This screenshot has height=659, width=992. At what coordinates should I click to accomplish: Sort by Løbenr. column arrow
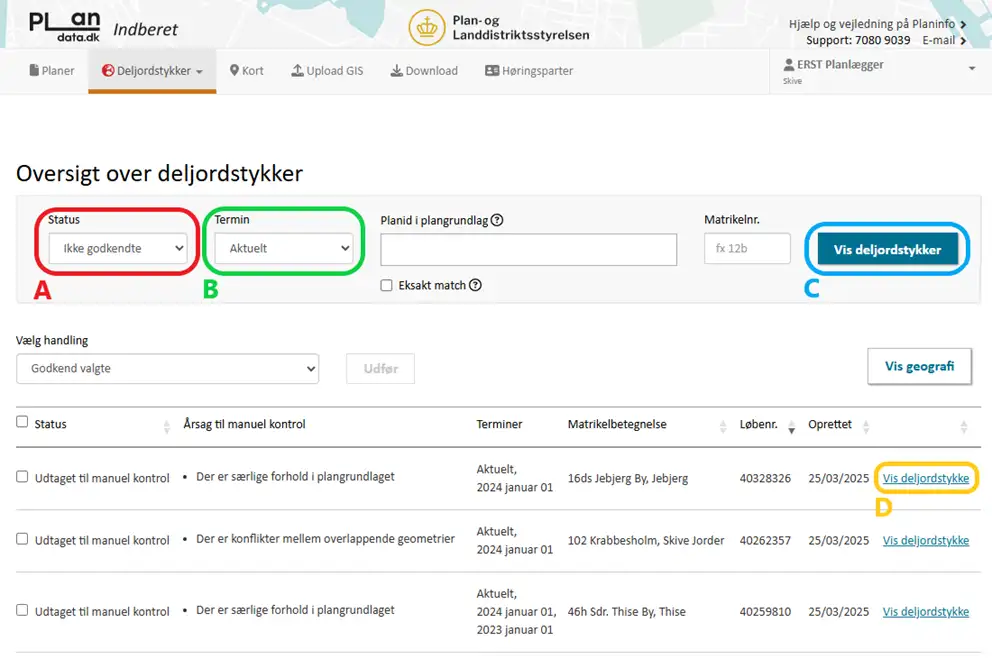pyautogui.click(x=791, y=426)
